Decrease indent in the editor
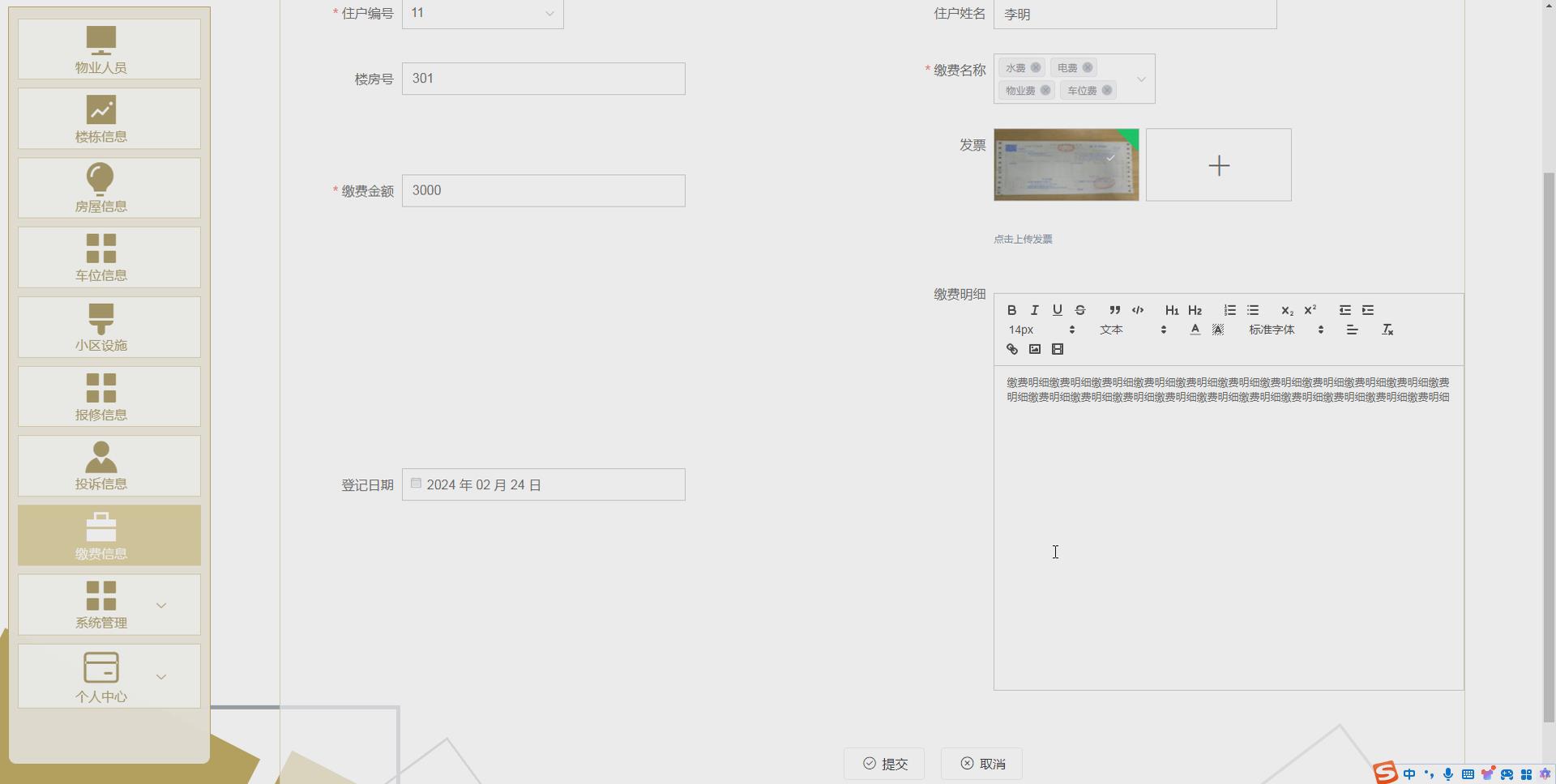Screen dimensions: 1556x784 (x=1344, y=310)
